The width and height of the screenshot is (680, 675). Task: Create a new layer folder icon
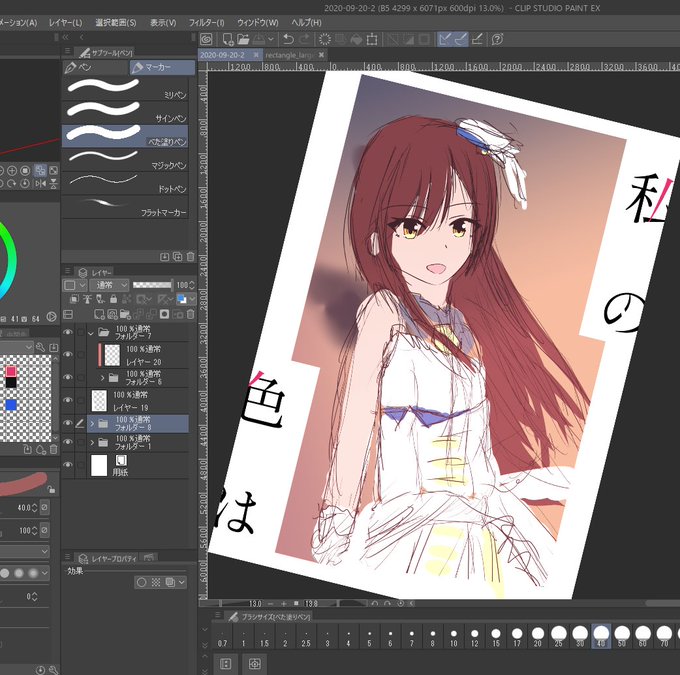click(125, 314)
